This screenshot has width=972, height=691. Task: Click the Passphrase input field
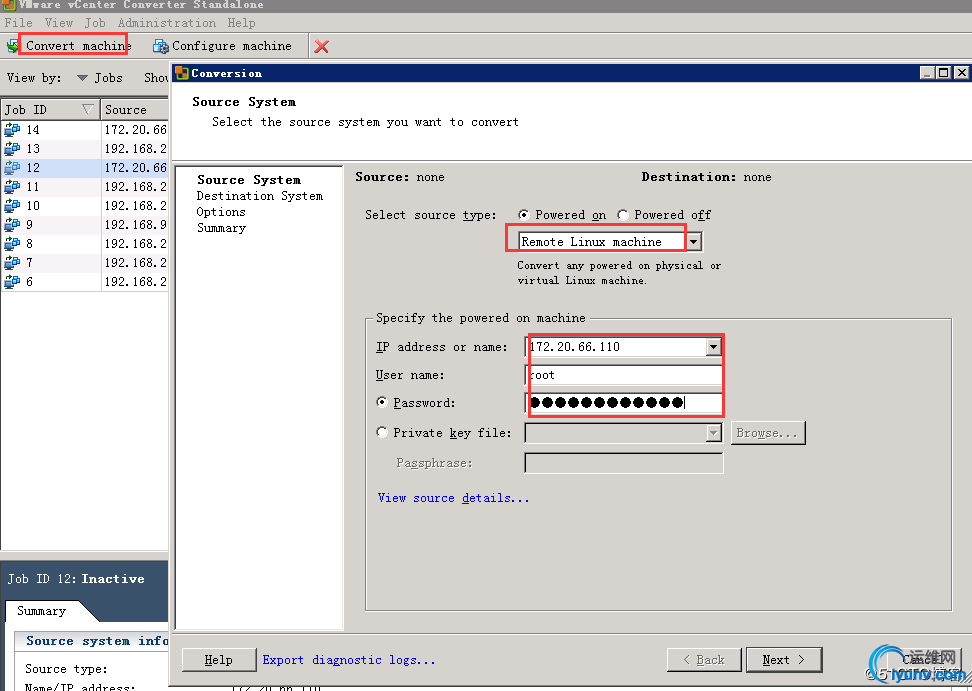coord(624,463)
